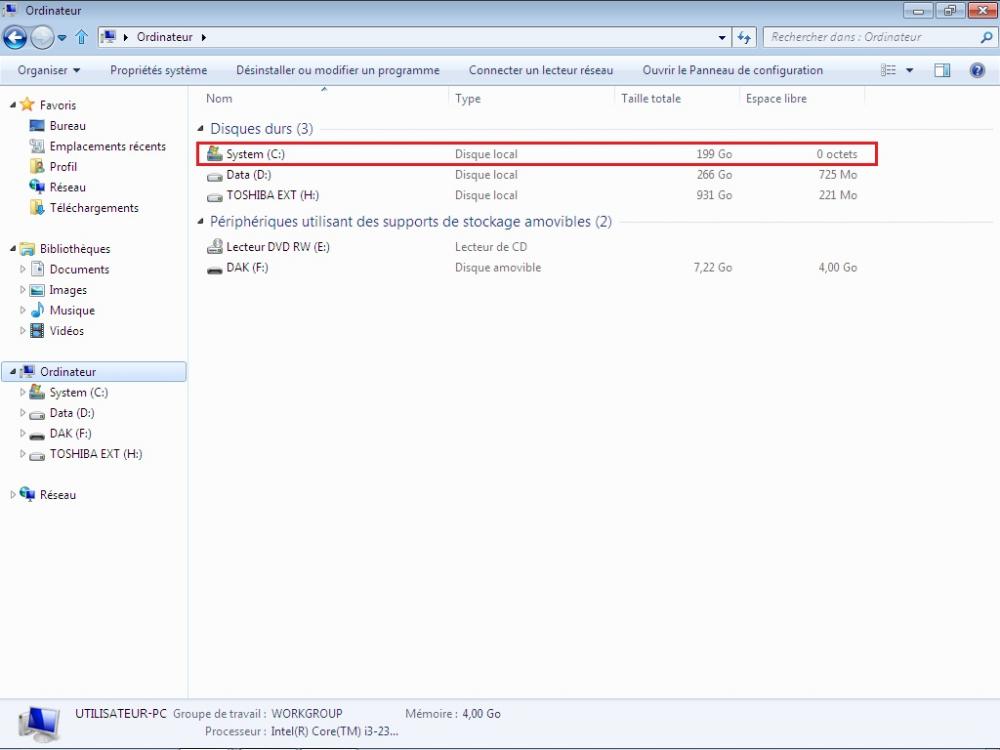
Task: Select Lecteur DVD RW (E:) icon
Action: [x=215, y=247]
